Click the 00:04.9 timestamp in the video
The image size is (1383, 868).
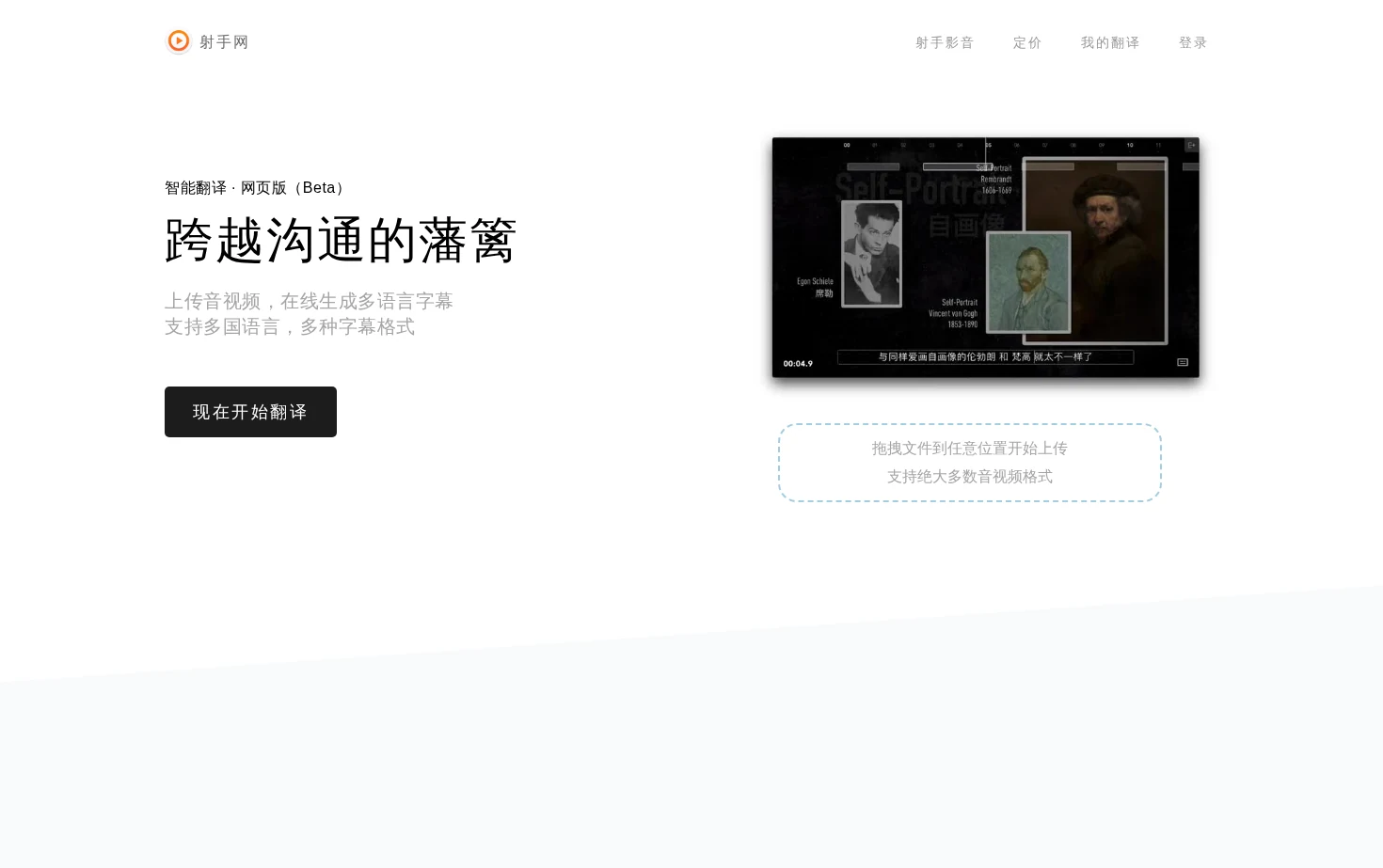[x=798, y=364]
